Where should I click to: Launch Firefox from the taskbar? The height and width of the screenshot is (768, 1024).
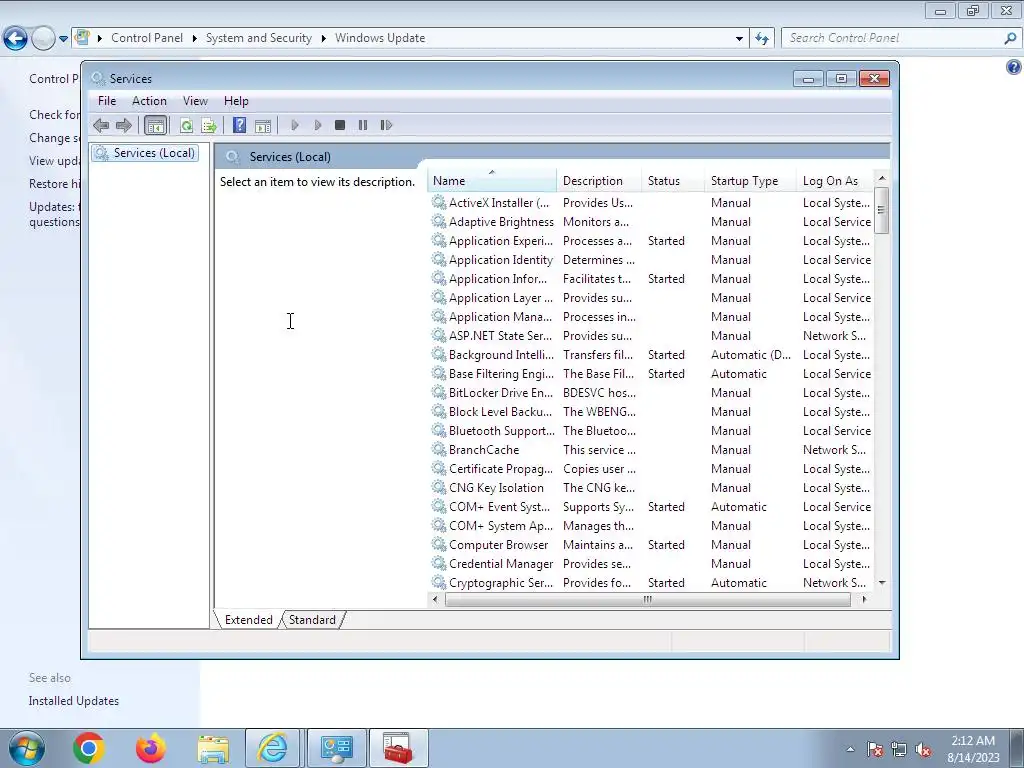[x=151, y=748]
